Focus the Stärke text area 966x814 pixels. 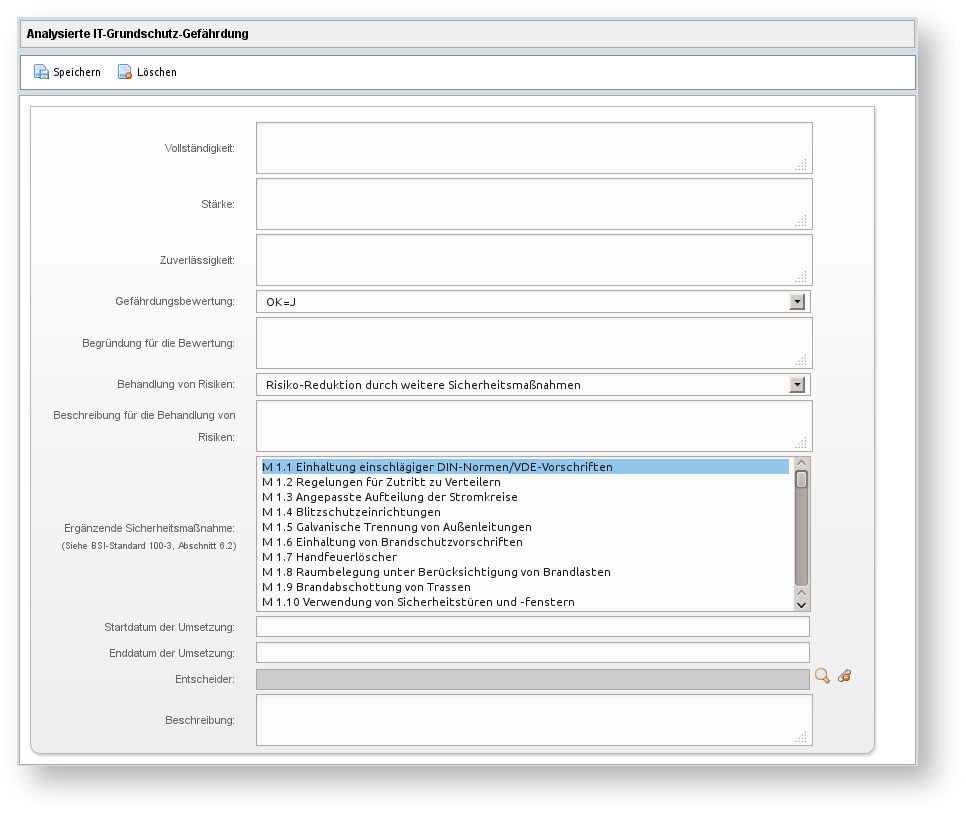533,204
